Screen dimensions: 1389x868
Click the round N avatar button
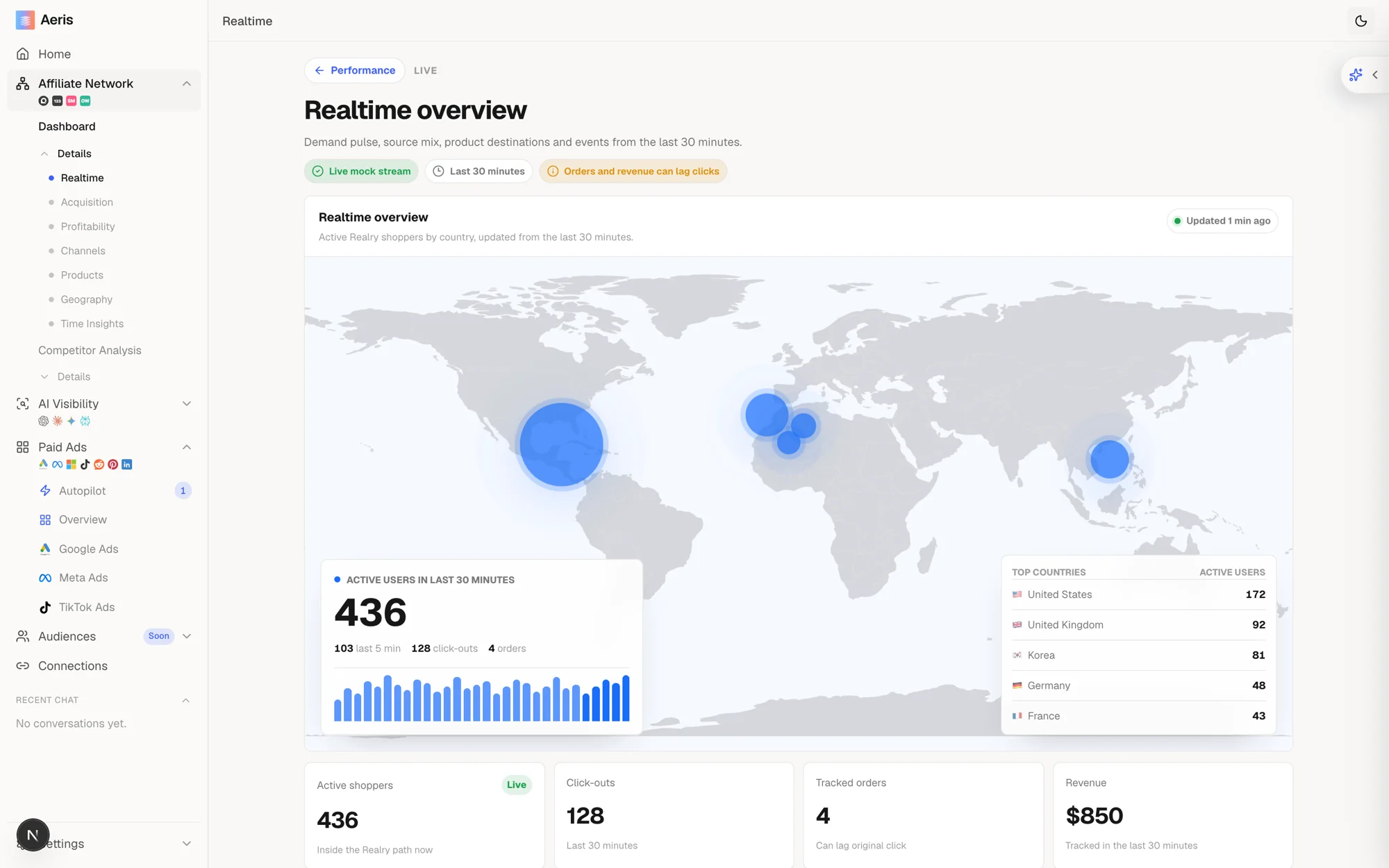click(33, 835)
